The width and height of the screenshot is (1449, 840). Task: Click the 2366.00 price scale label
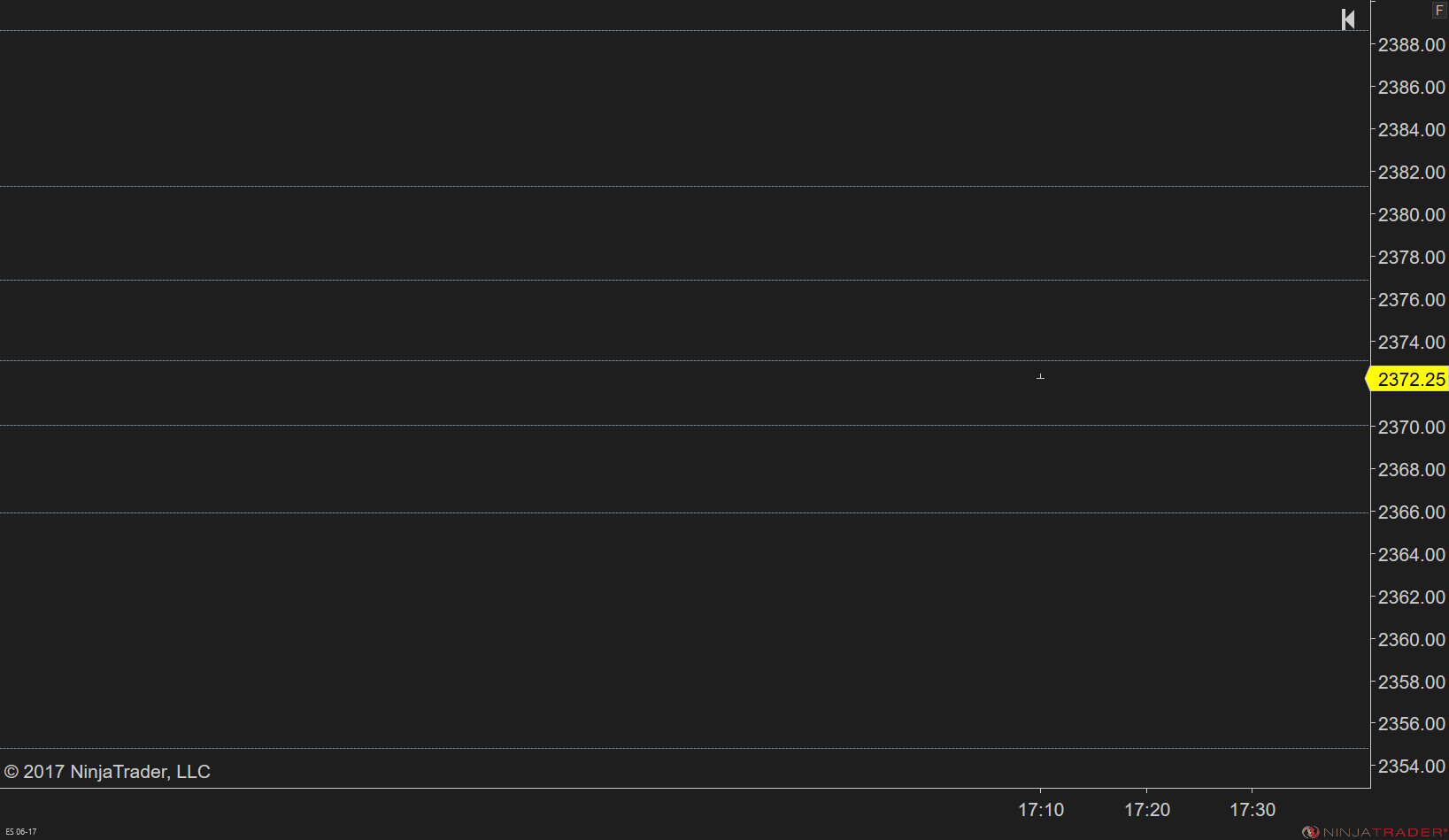tap(1411, 512)
